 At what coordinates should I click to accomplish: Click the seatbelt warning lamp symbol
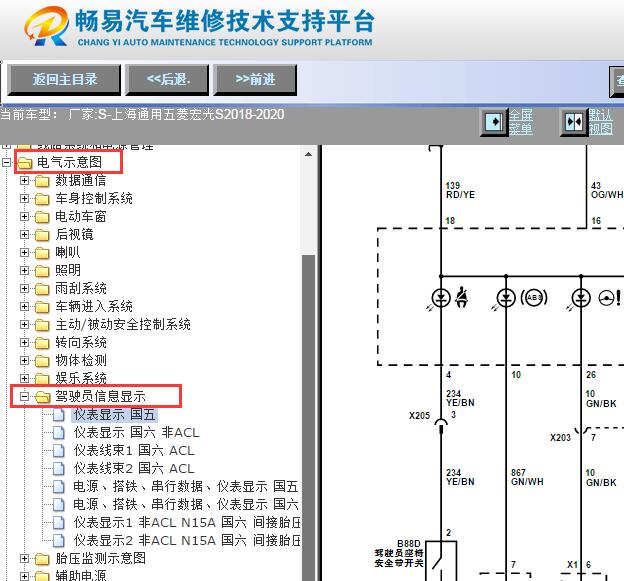pos(461,297)
